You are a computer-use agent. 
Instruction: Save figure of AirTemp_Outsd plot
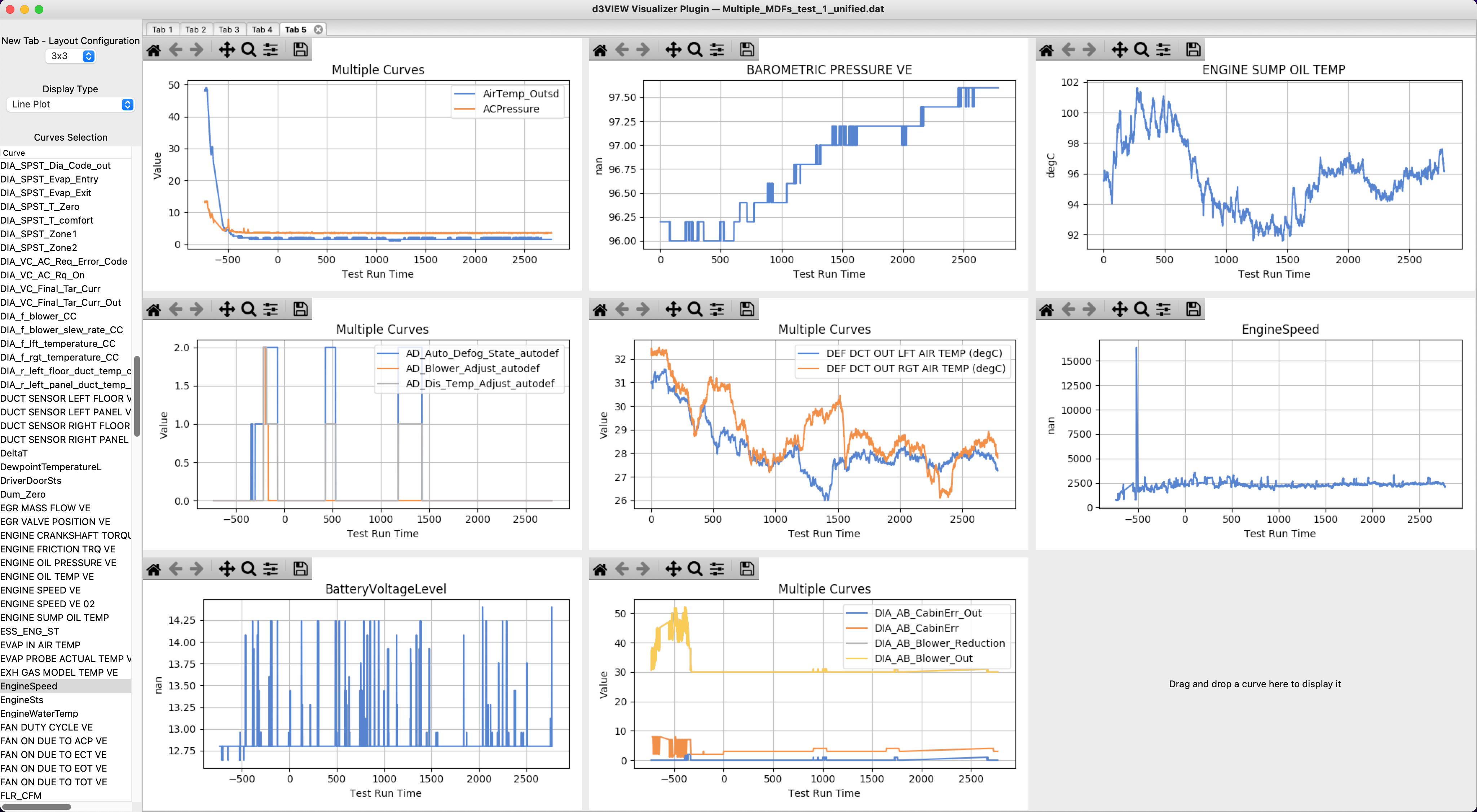point(300,50)
